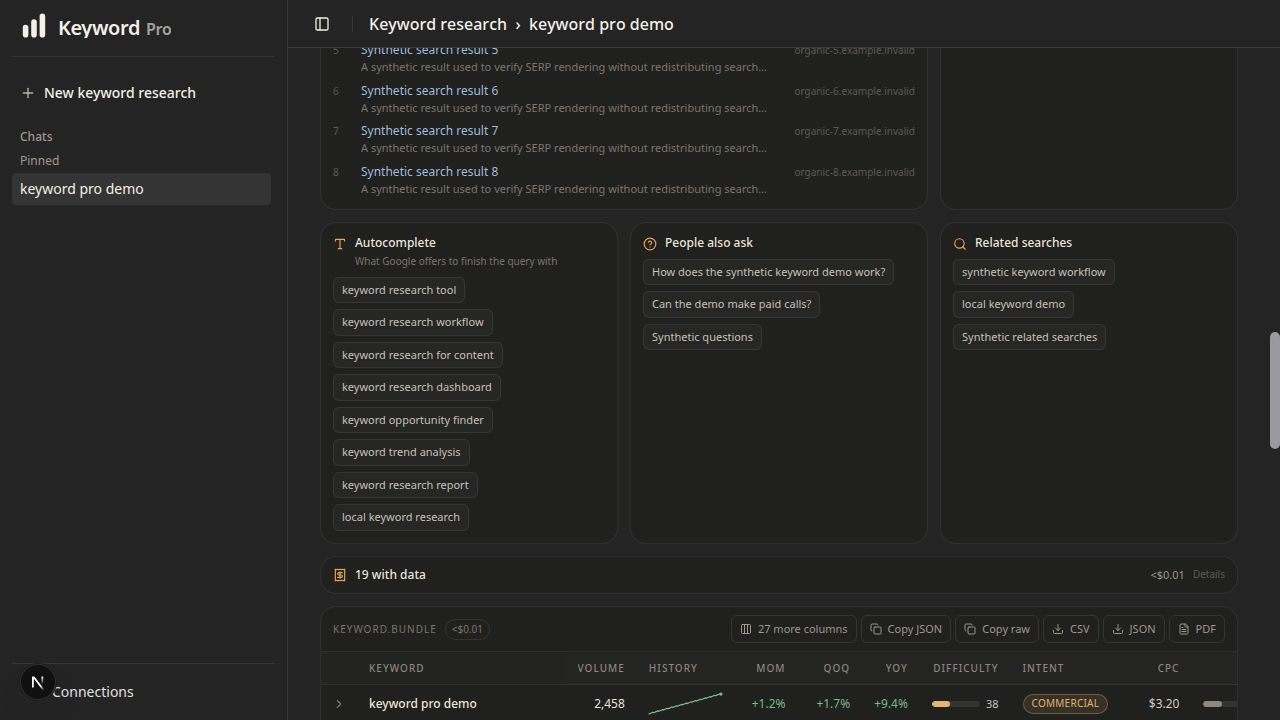
Task: Open the keyword pro demo chat
Action: coord(141,189)
